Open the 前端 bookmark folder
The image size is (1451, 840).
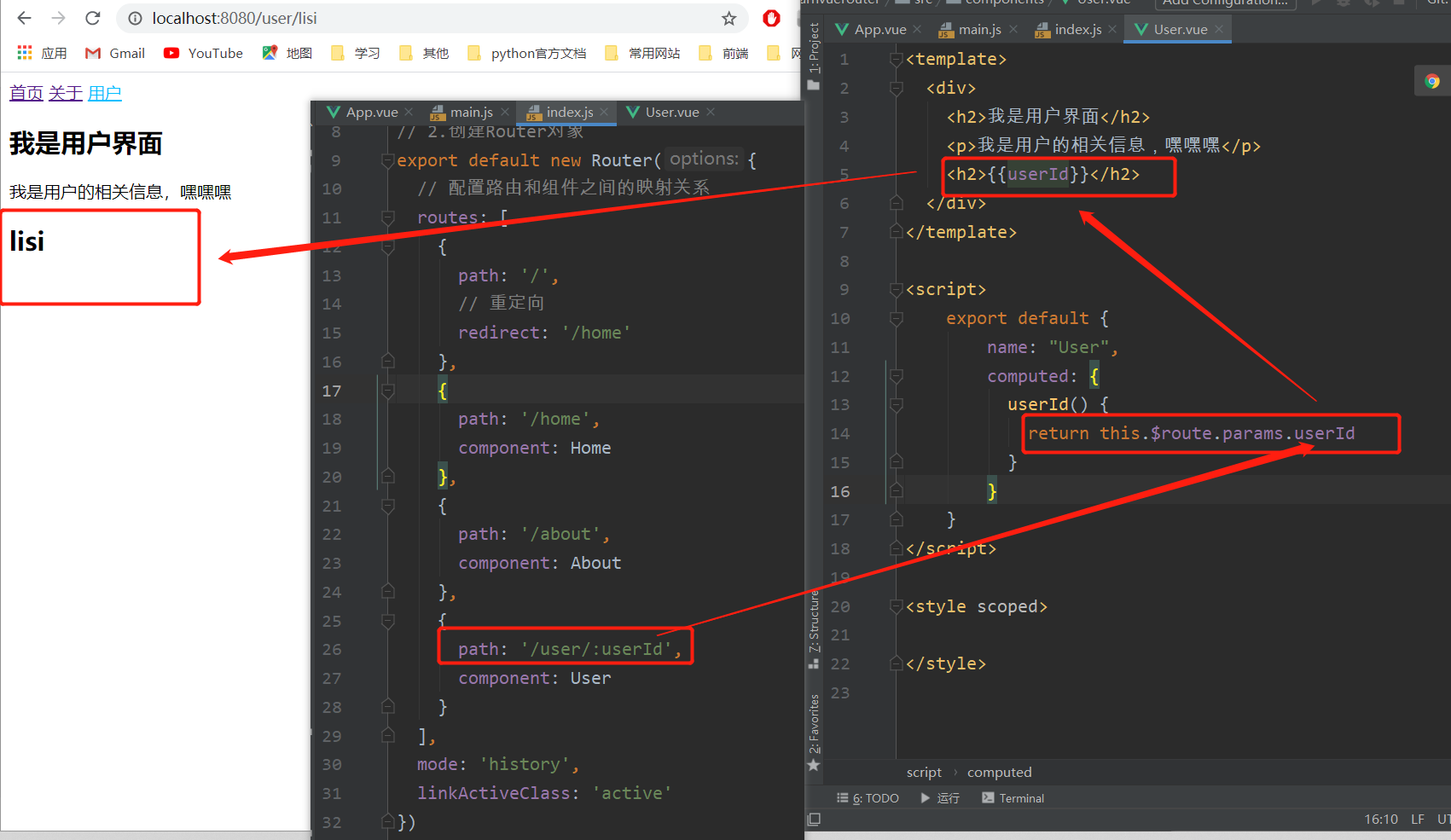pyautogui.click(x=723, y=53)
